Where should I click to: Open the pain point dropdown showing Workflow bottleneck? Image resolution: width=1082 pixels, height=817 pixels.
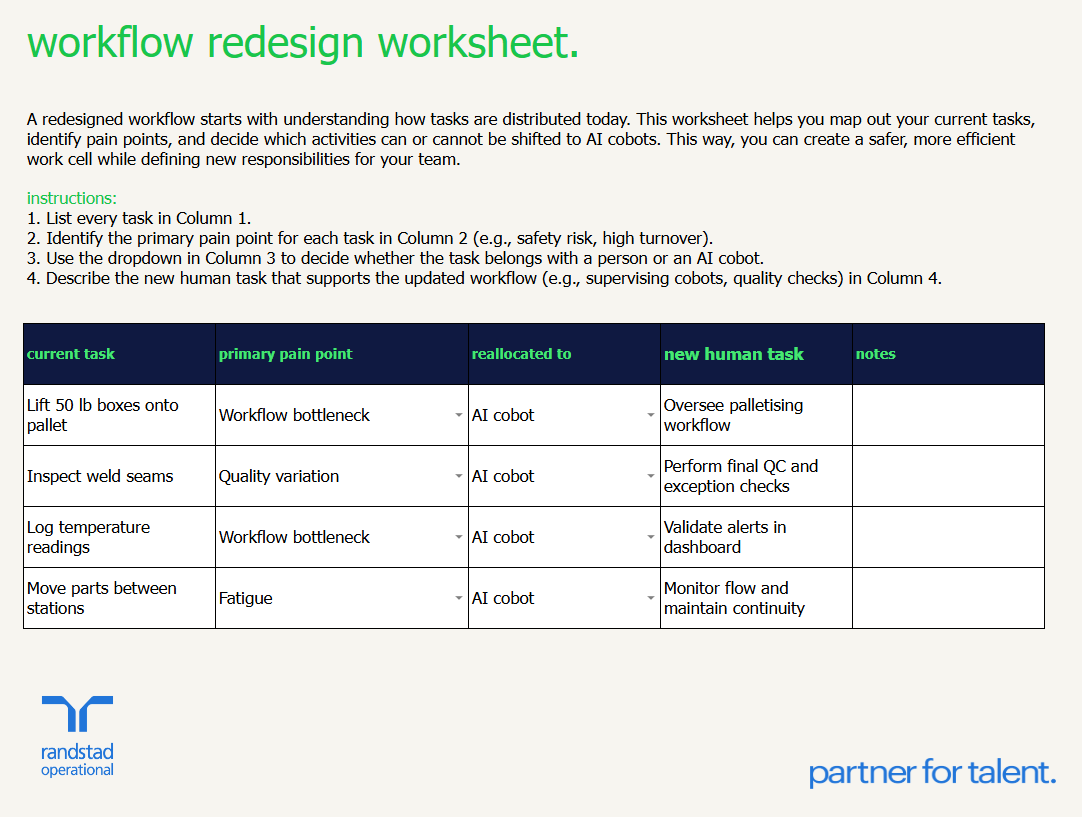pos(458,415)
